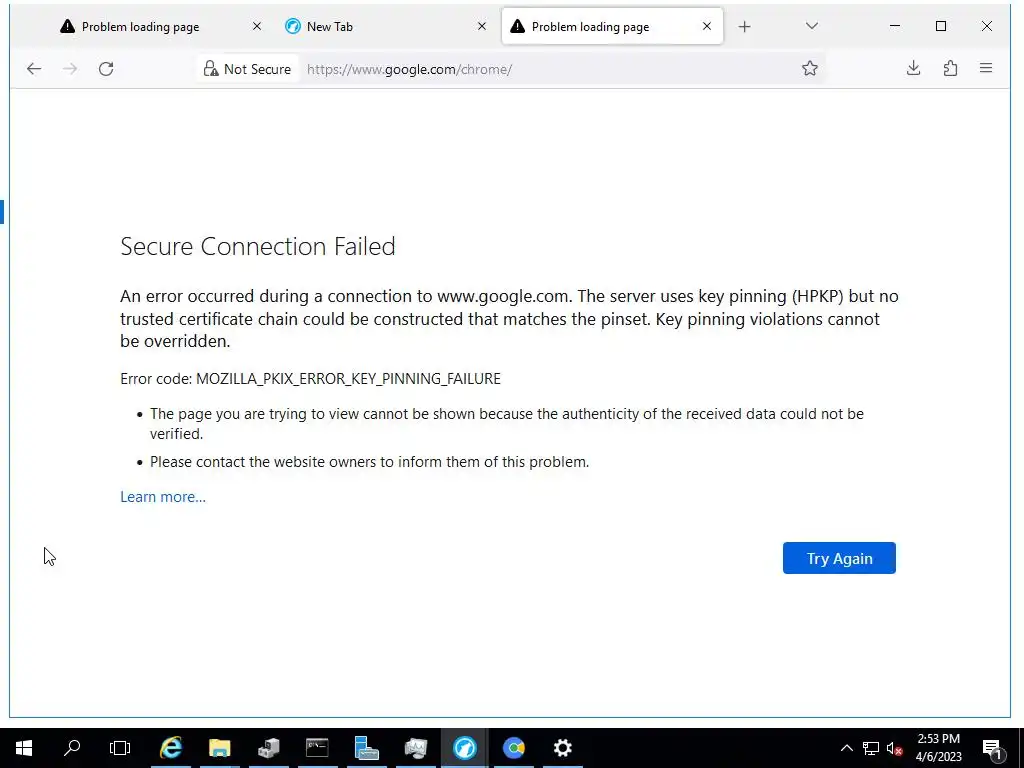Click the Try Again button
Image resolution: width=1024 pixels, height=768 pixels.
click(839, 558)
